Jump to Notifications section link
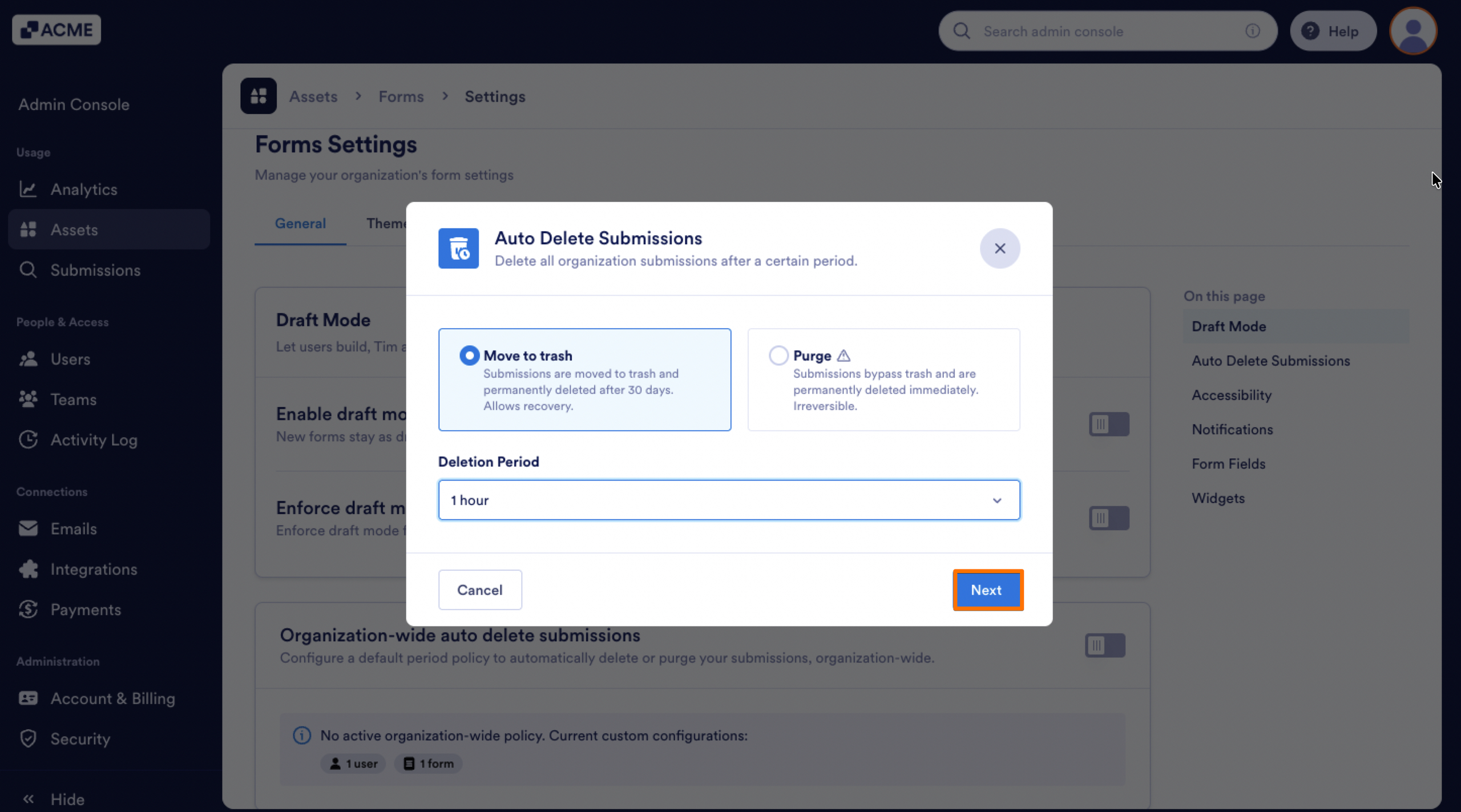Image resolution: width=1461 pixels, height=812 pixels. tap(1232, 429)
